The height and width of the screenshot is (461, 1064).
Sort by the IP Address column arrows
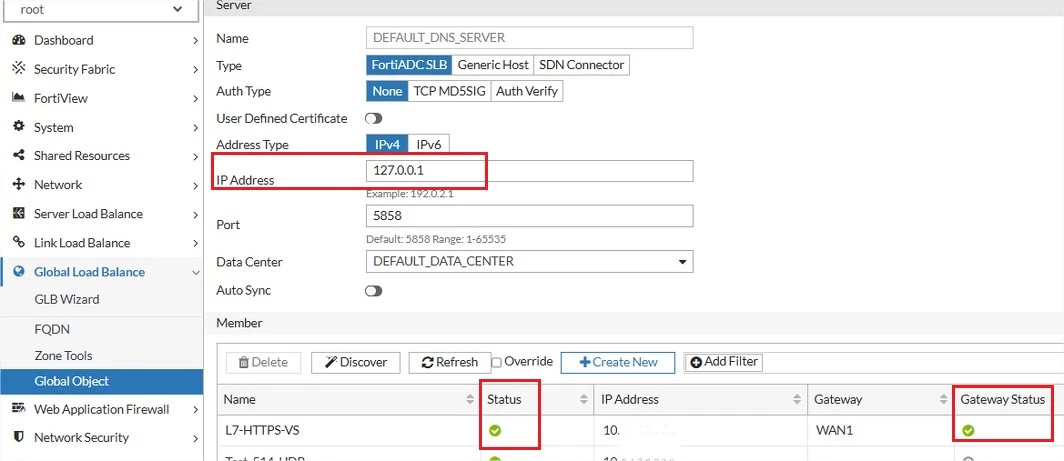[798, 400]
